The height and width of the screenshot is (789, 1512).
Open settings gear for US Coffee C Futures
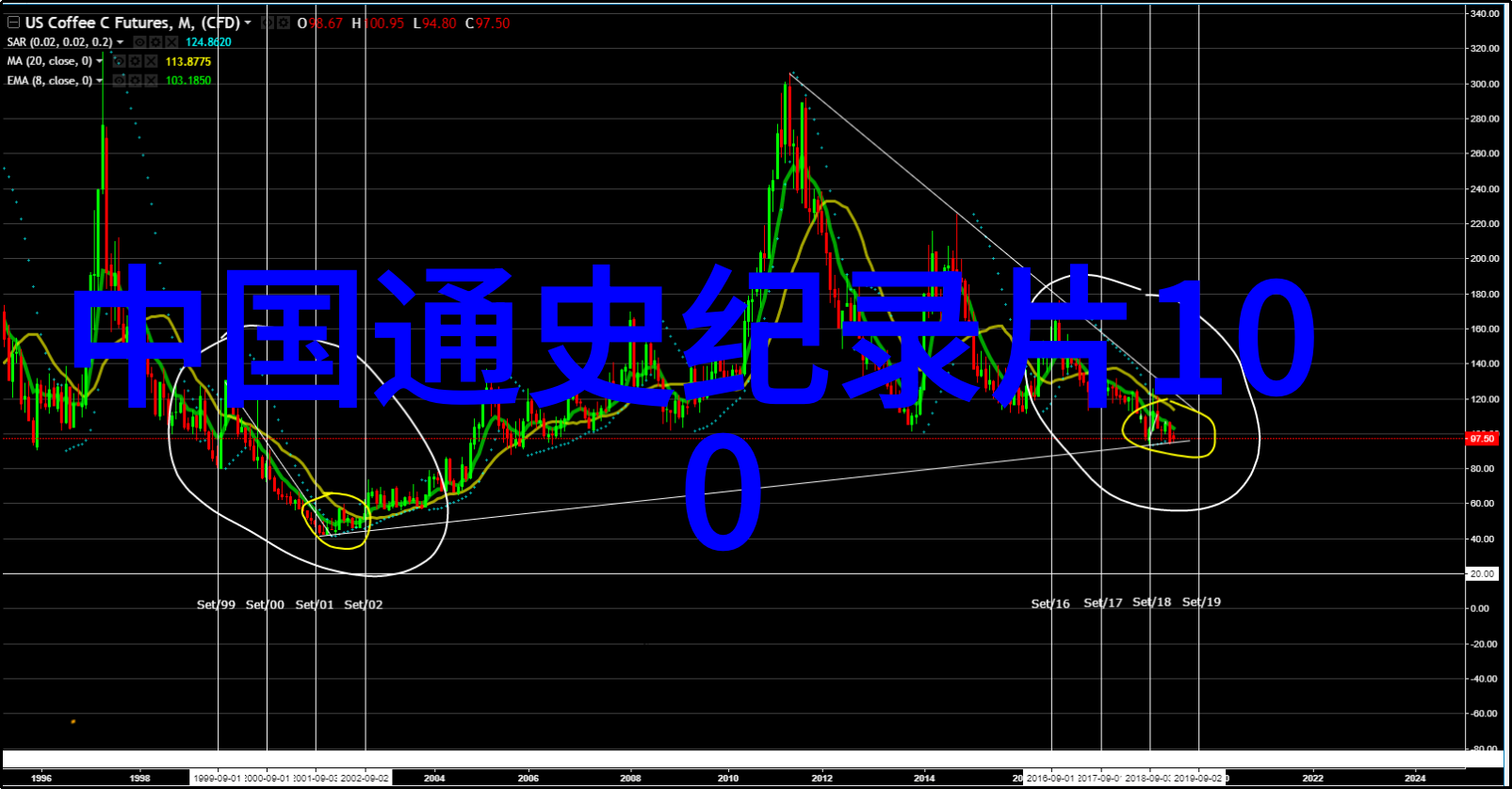(283, 23)
